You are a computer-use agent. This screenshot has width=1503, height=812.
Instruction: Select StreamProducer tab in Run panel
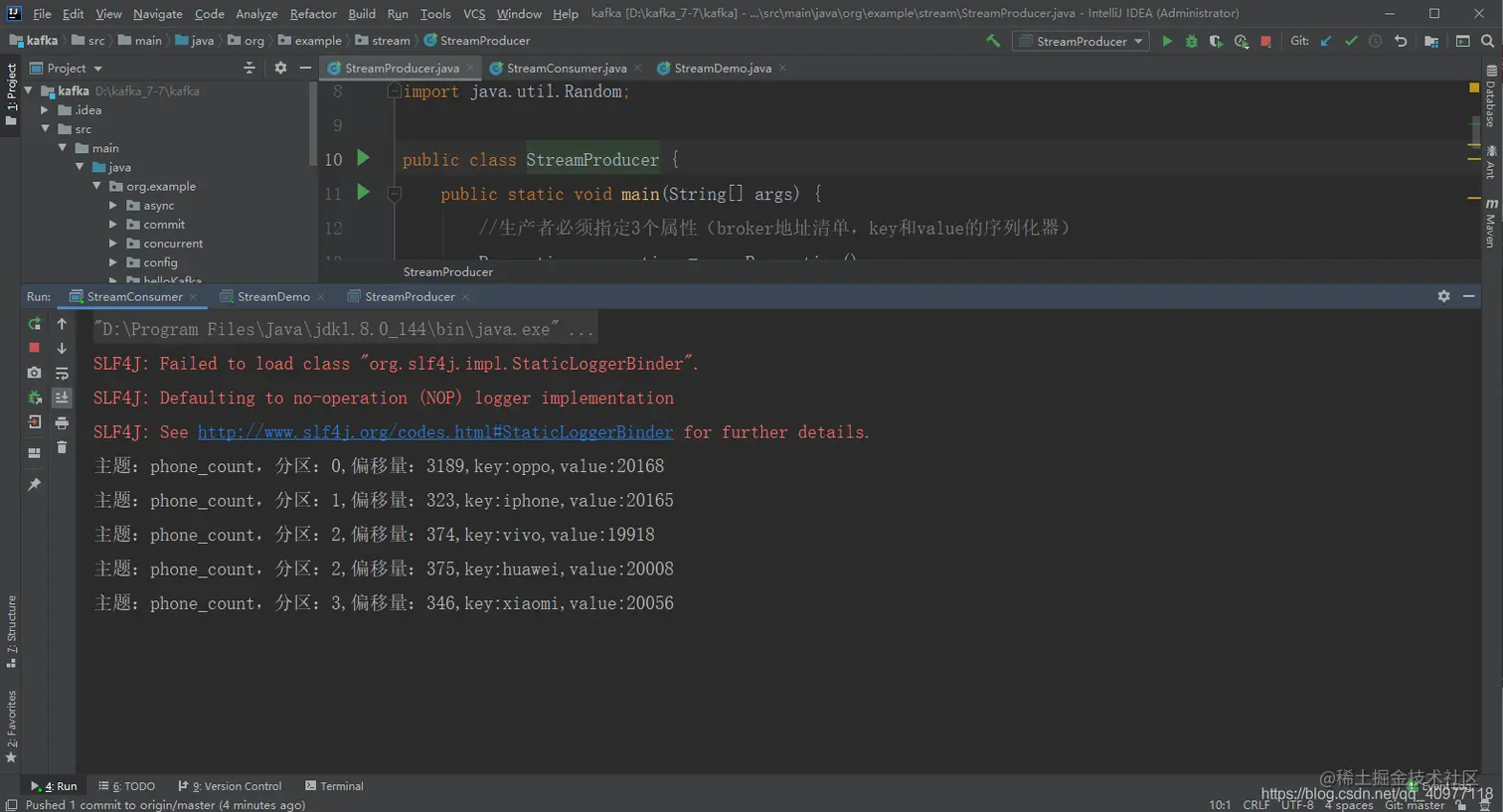[x=409, y=296]
